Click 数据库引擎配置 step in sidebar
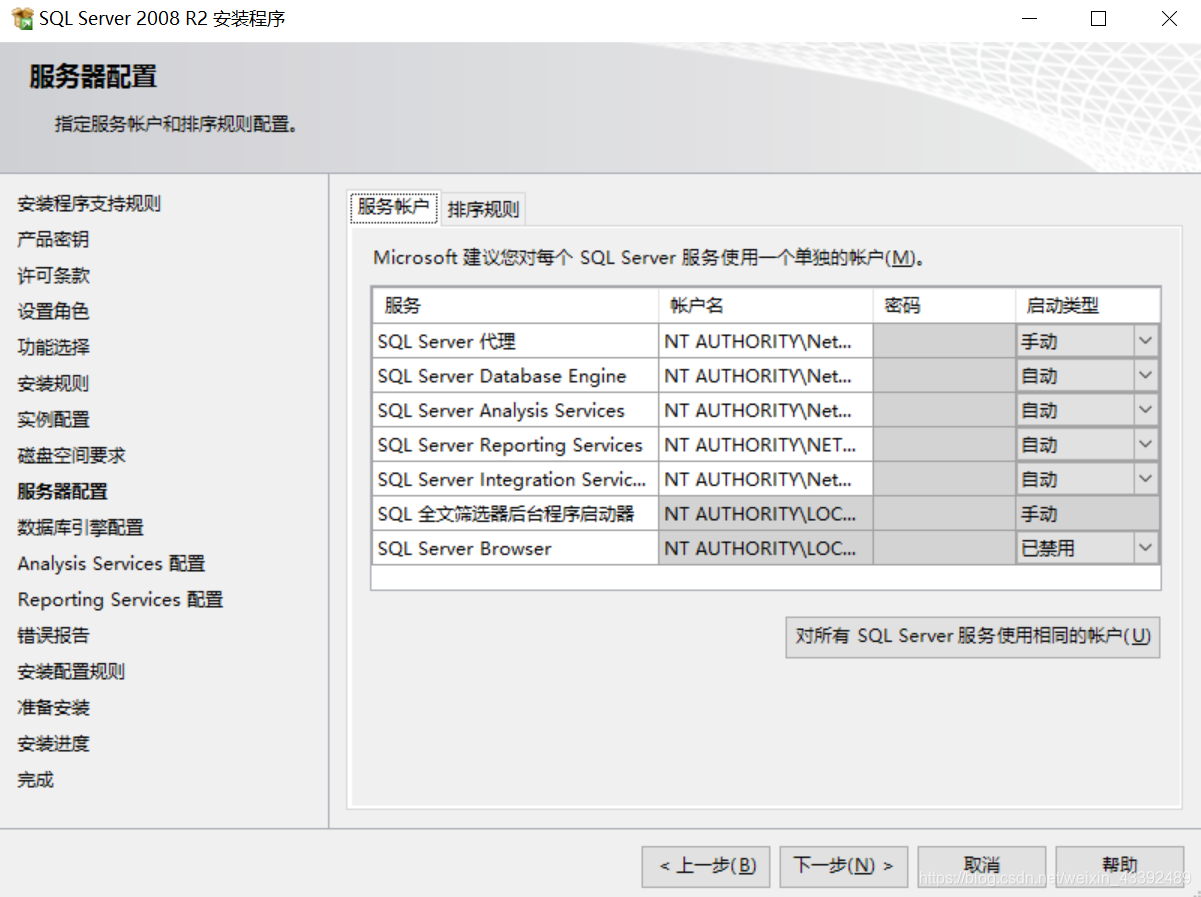1201x897 pixels. (x=80, y=528)
